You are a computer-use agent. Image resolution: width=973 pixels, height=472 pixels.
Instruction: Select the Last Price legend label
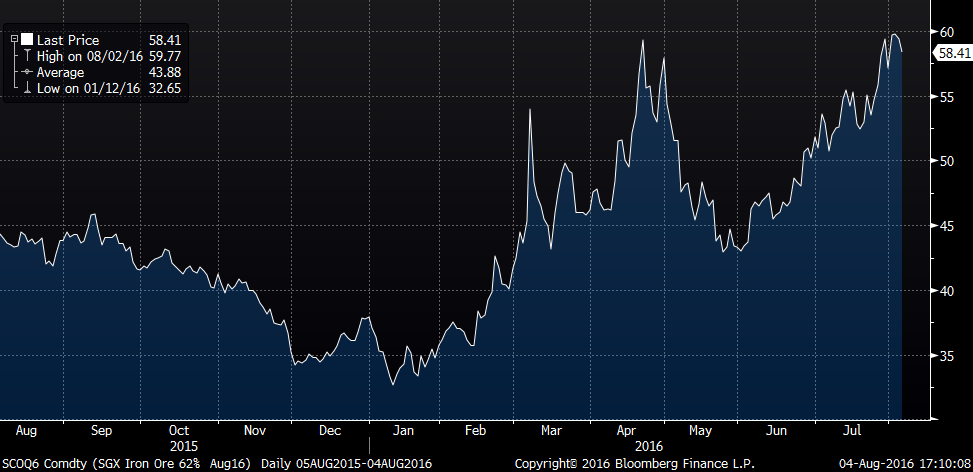[x=67, y=40]
